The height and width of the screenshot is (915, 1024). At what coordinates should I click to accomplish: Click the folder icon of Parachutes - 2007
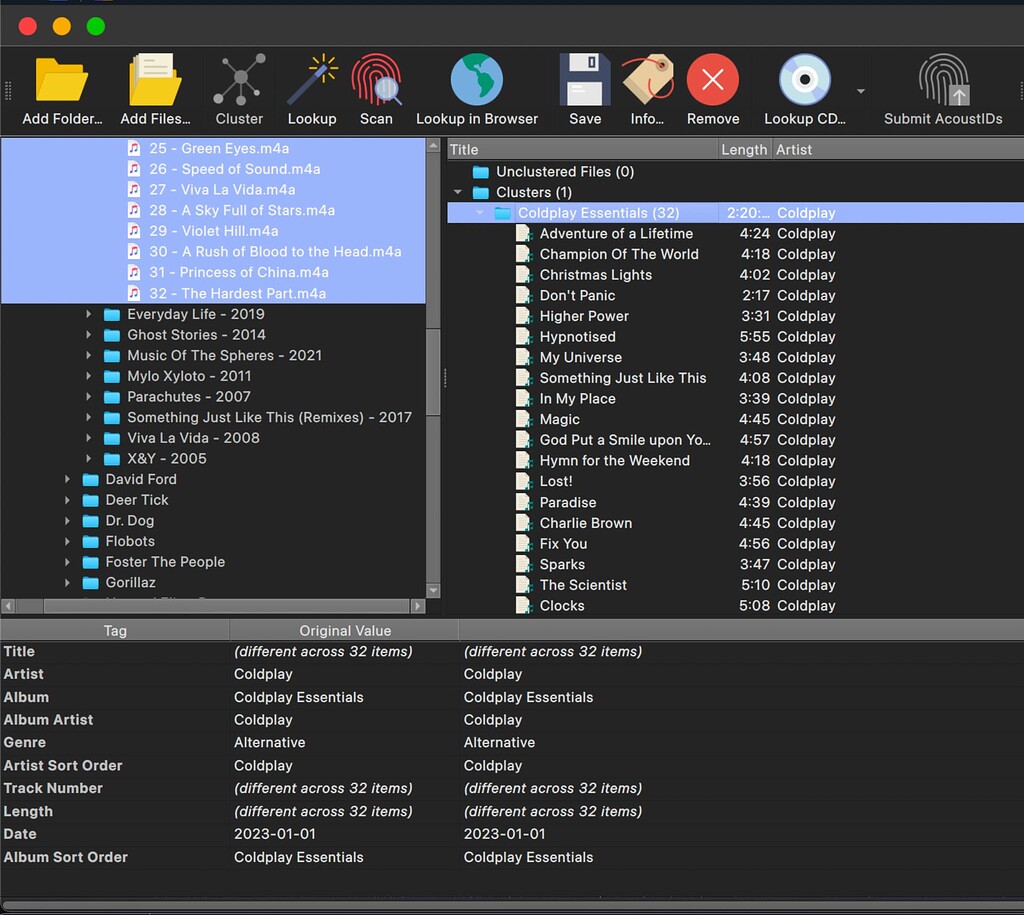pyautogui.click(x=112, y=396)
